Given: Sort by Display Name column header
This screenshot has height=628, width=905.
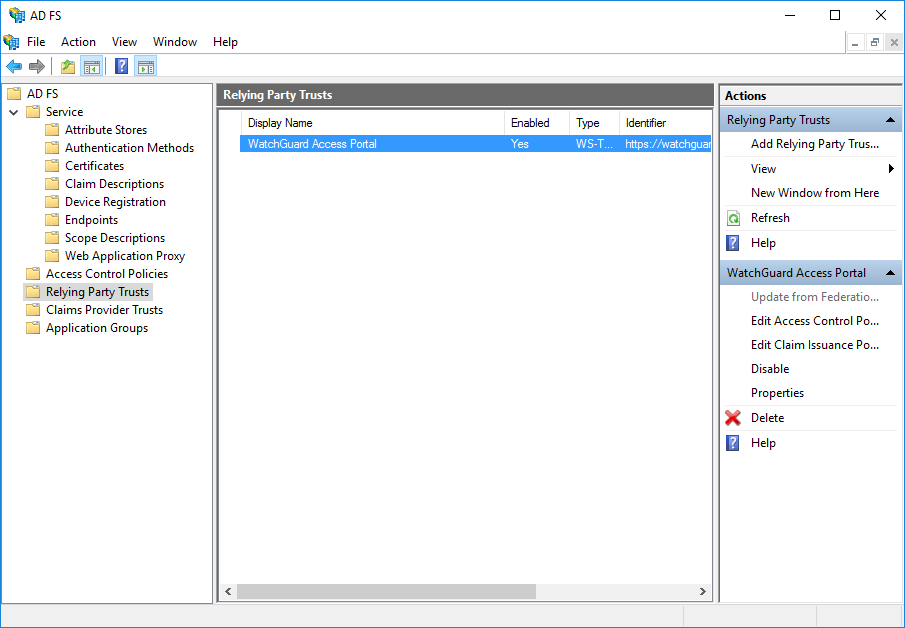Looking at the screenshot, I should [373, 123].
